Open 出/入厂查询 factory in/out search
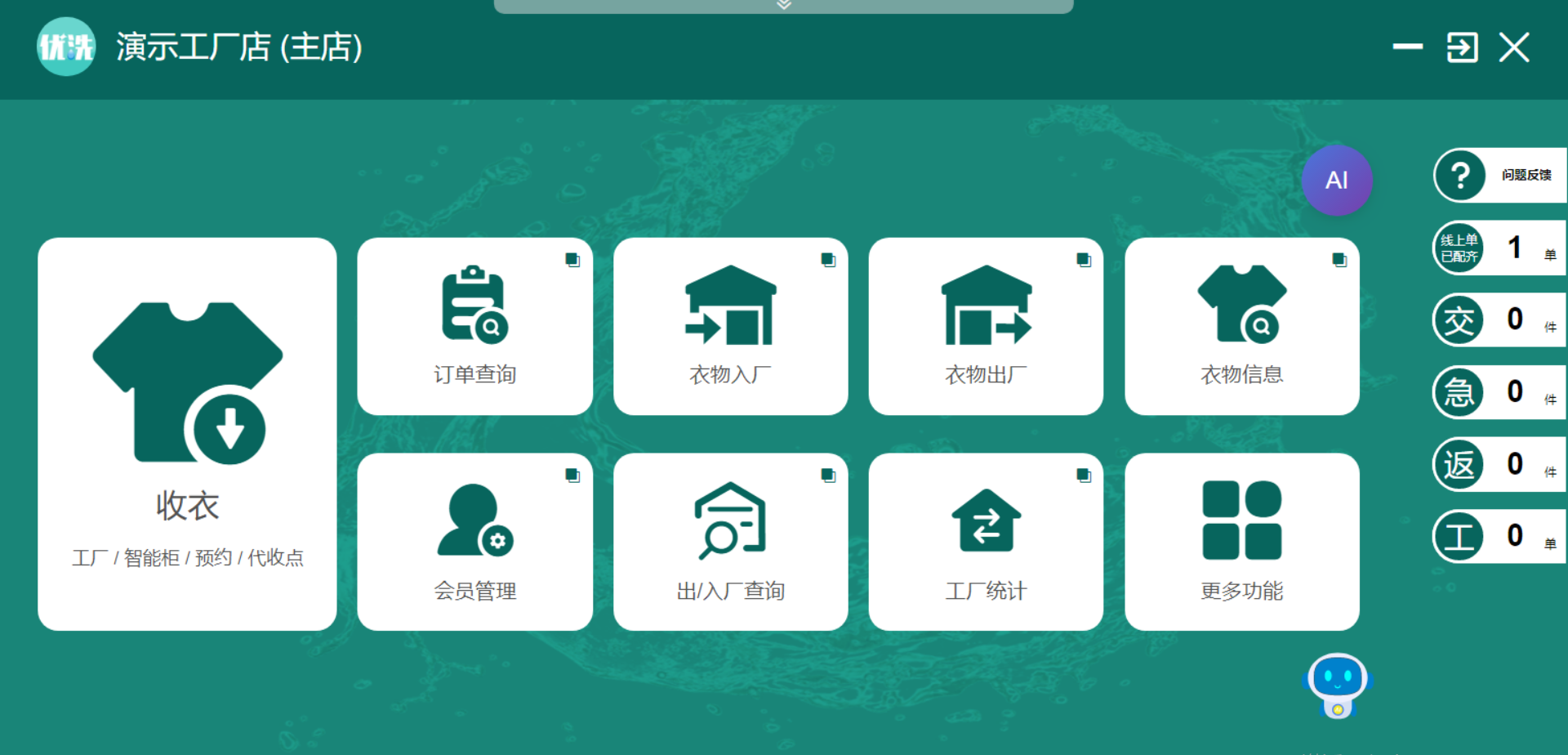The image size is (1568, 755). click(730, 541)
